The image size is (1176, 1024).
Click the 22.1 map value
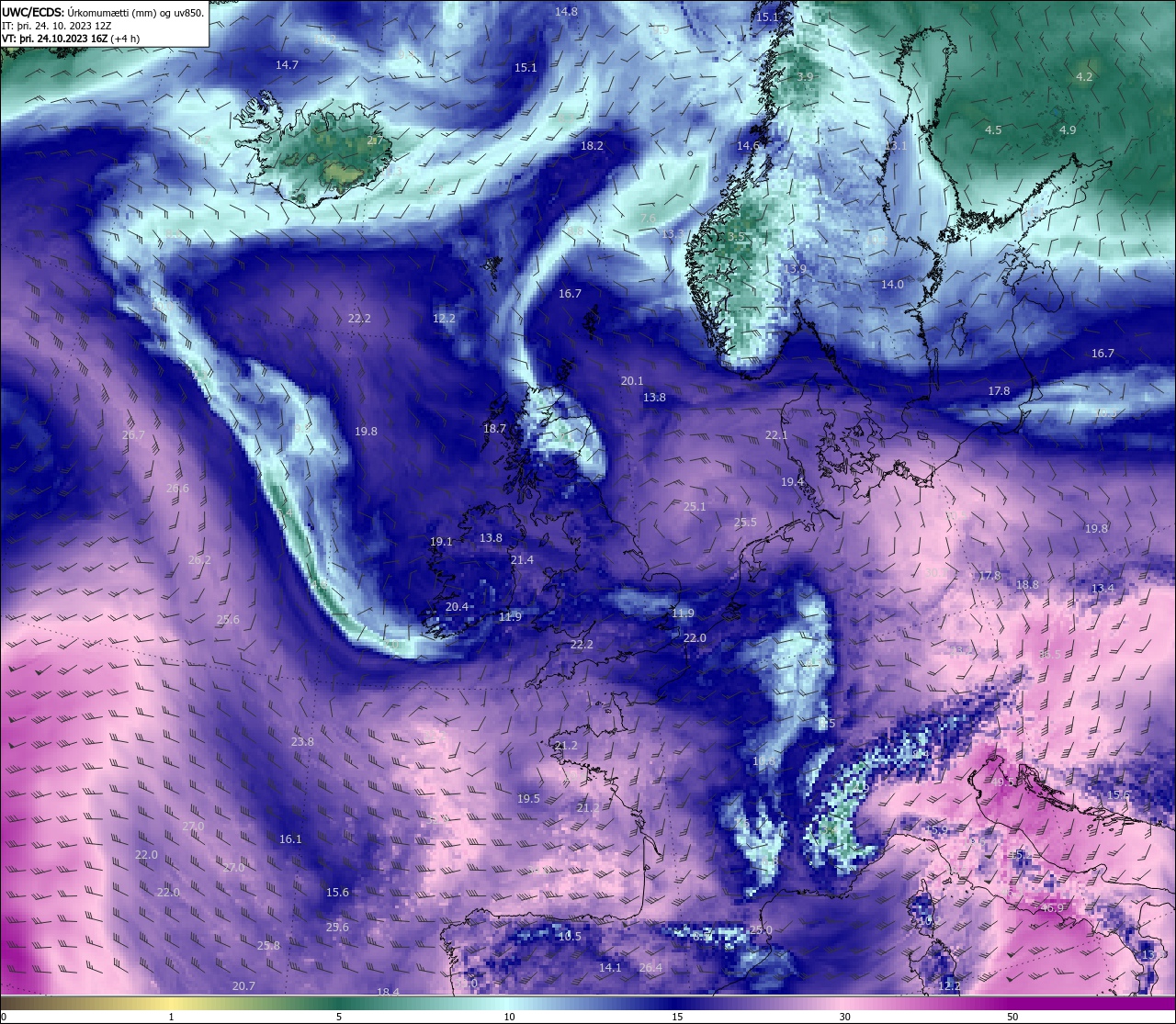(x=776, y=435)
